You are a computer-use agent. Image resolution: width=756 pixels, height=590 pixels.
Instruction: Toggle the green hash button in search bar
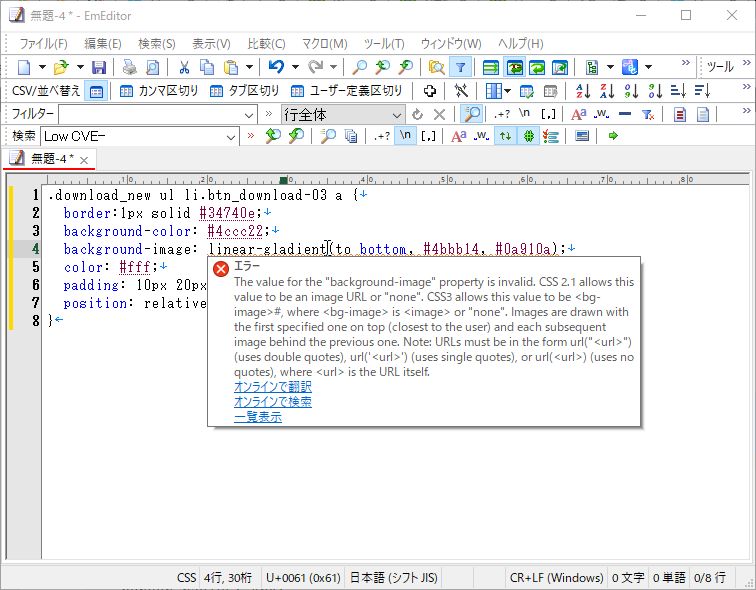528,136
